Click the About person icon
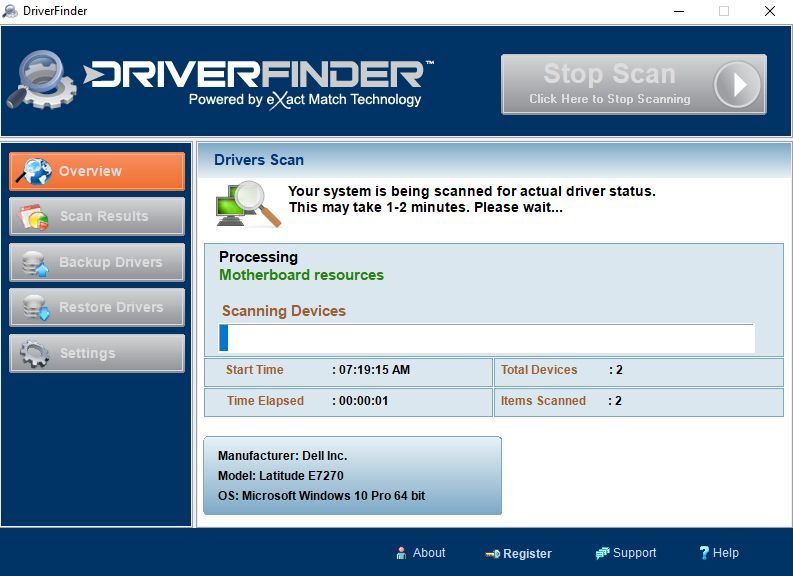The height and width of the screenshot is (576, 793). (x=401, y=553)
